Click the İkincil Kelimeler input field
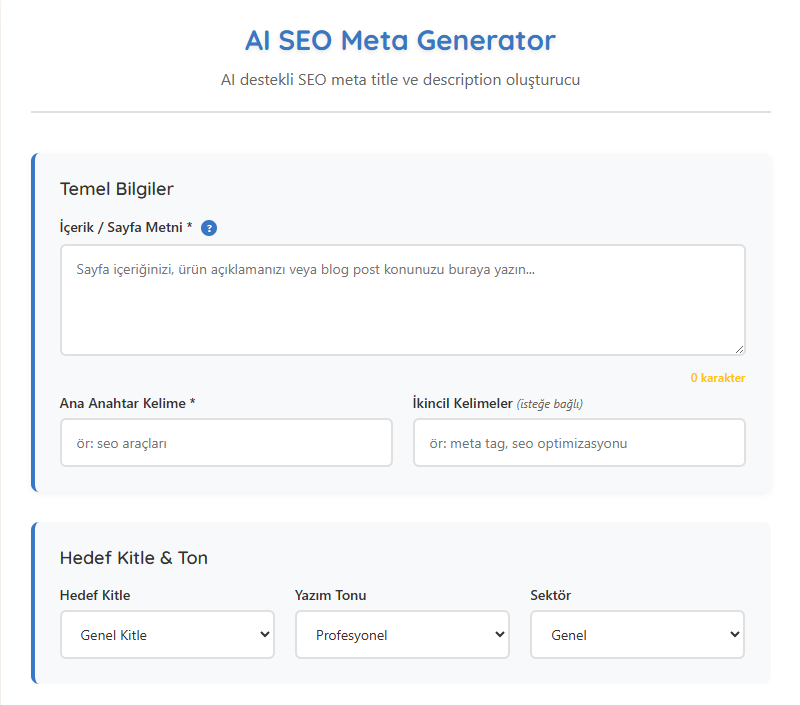The height and width of the screenshot is (705, 800). click(x=579, y=442)
